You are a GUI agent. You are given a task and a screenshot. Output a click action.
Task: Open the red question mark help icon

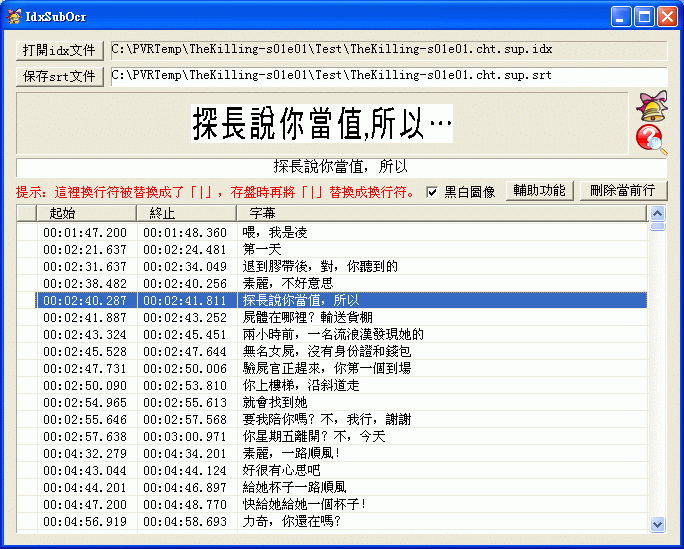(x=651, y=140)
